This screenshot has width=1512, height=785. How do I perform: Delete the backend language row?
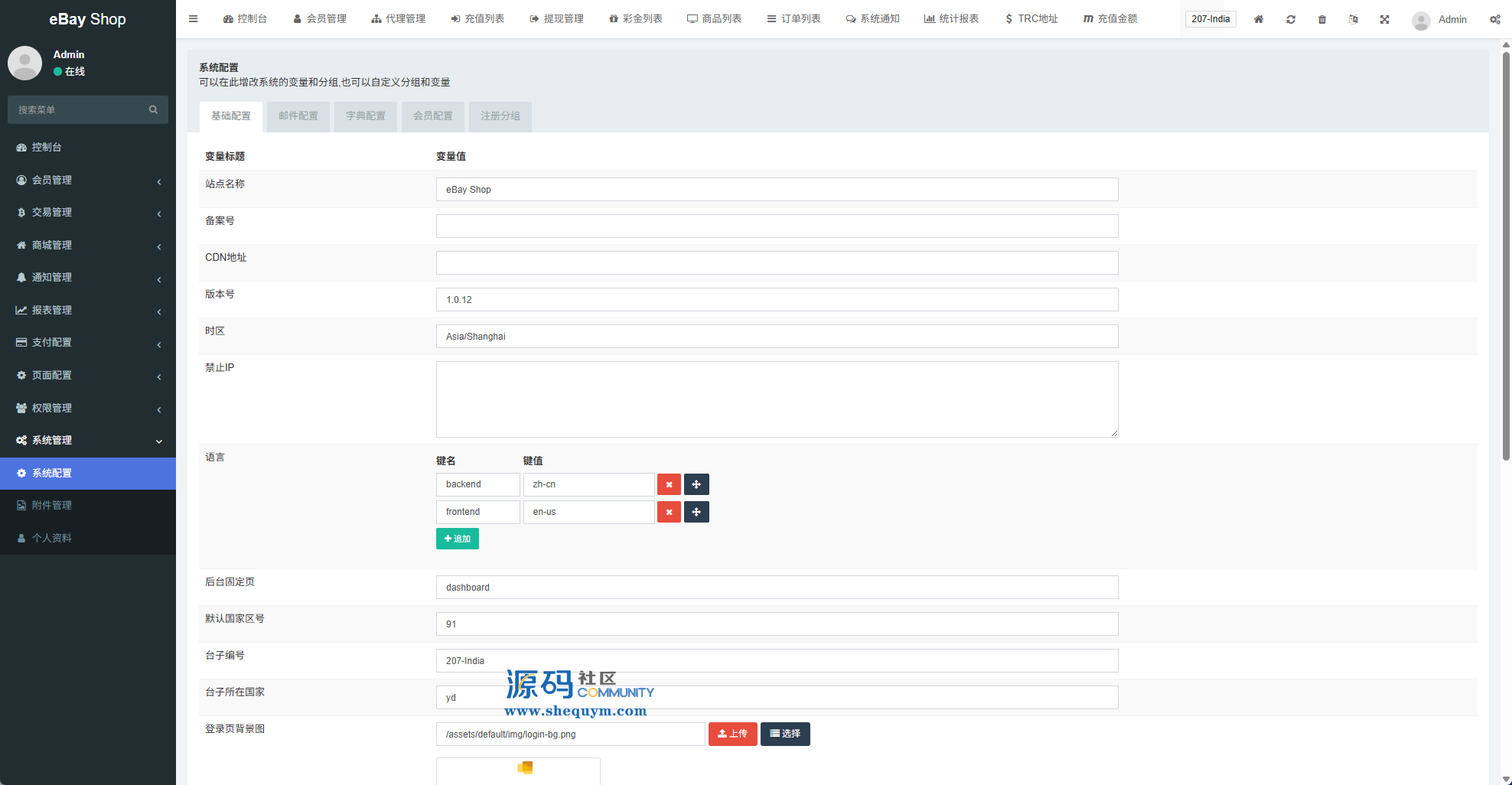(x=669, y=484)
